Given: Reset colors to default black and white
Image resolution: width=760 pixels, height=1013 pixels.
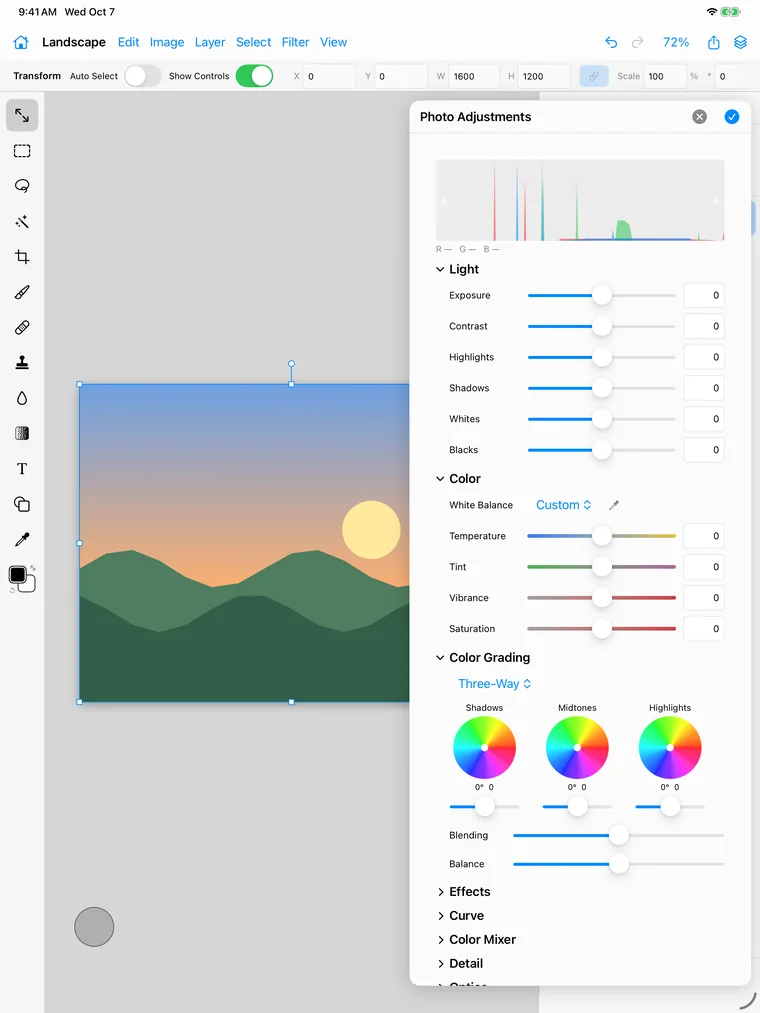Looking at the screenshot, I should coord(12,590).
